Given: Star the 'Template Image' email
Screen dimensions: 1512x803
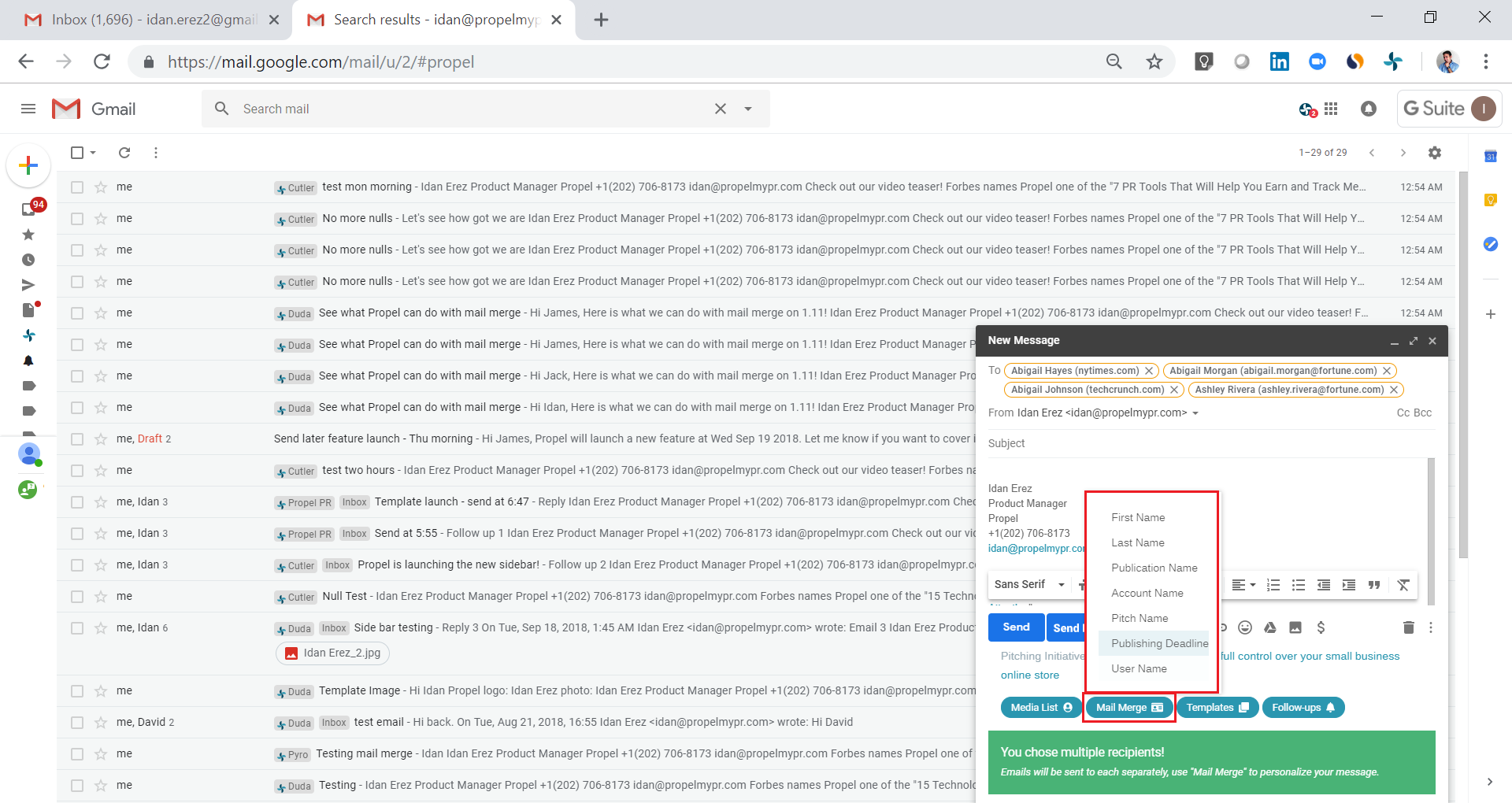Looking at the screenshot, I should (x=101, y=691).
